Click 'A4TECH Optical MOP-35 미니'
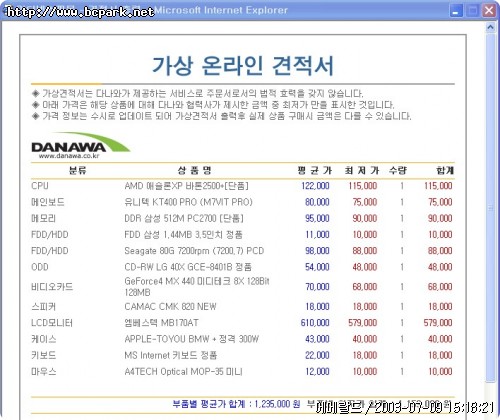Screen dimensions: 500x420 click(183, 371)
